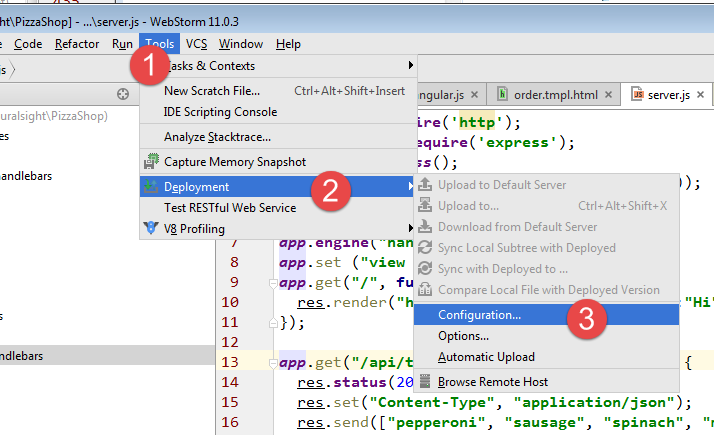This screenshot has height=435, width=714.
Task: Click res.render on line 10
Action: (x=342, y=302)
